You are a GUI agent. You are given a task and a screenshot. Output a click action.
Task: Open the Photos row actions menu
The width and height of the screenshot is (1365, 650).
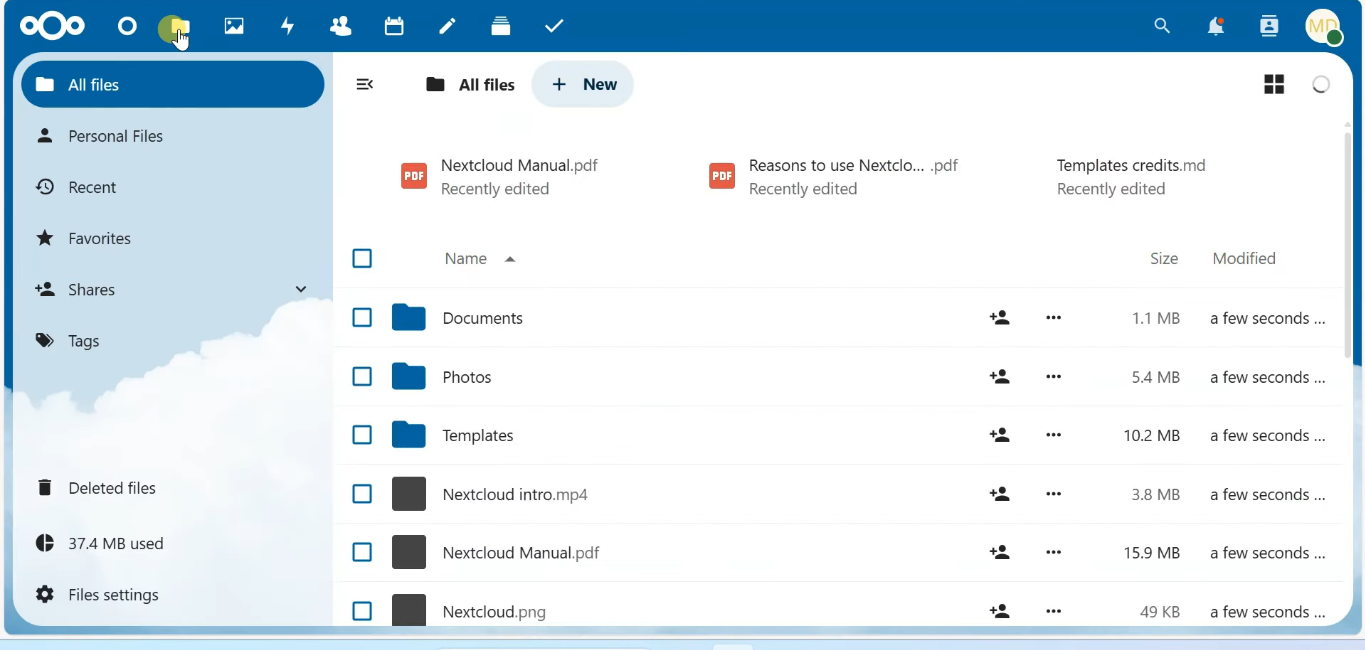pos(1054,378)
